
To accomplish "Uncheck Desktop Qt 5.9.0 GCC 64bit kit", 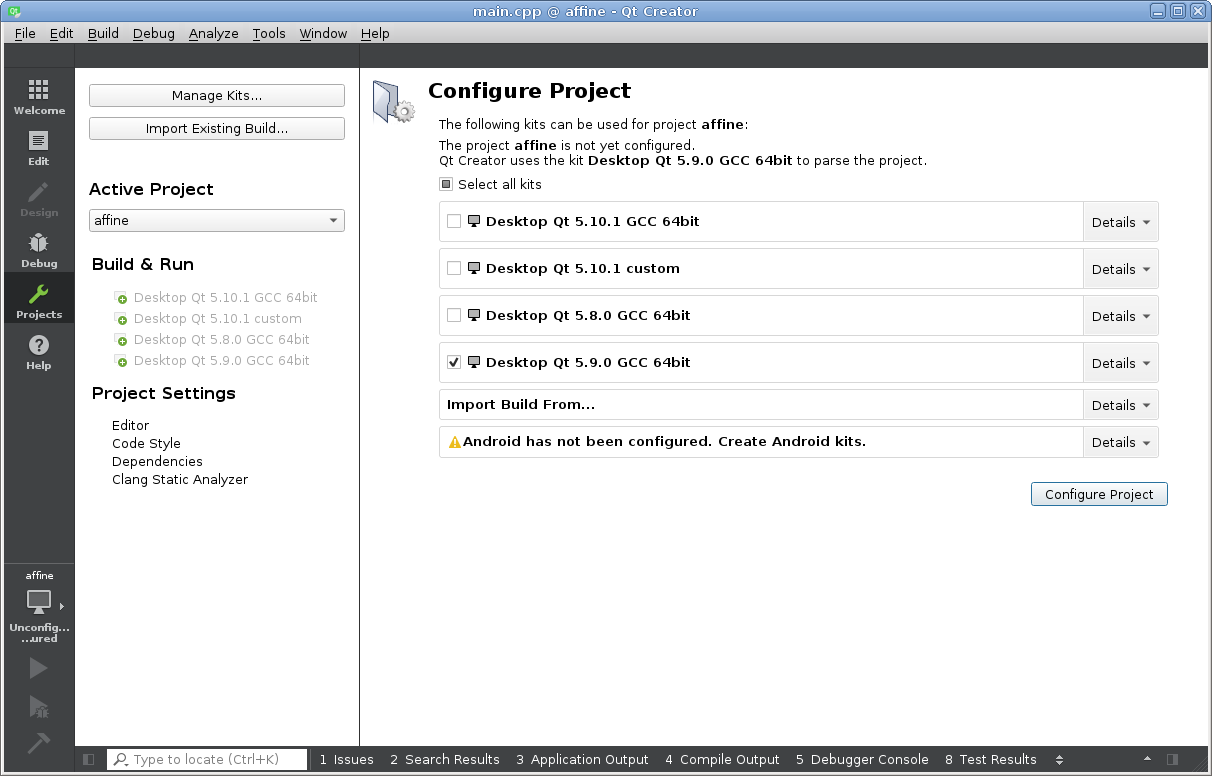I will click(454, 362).
